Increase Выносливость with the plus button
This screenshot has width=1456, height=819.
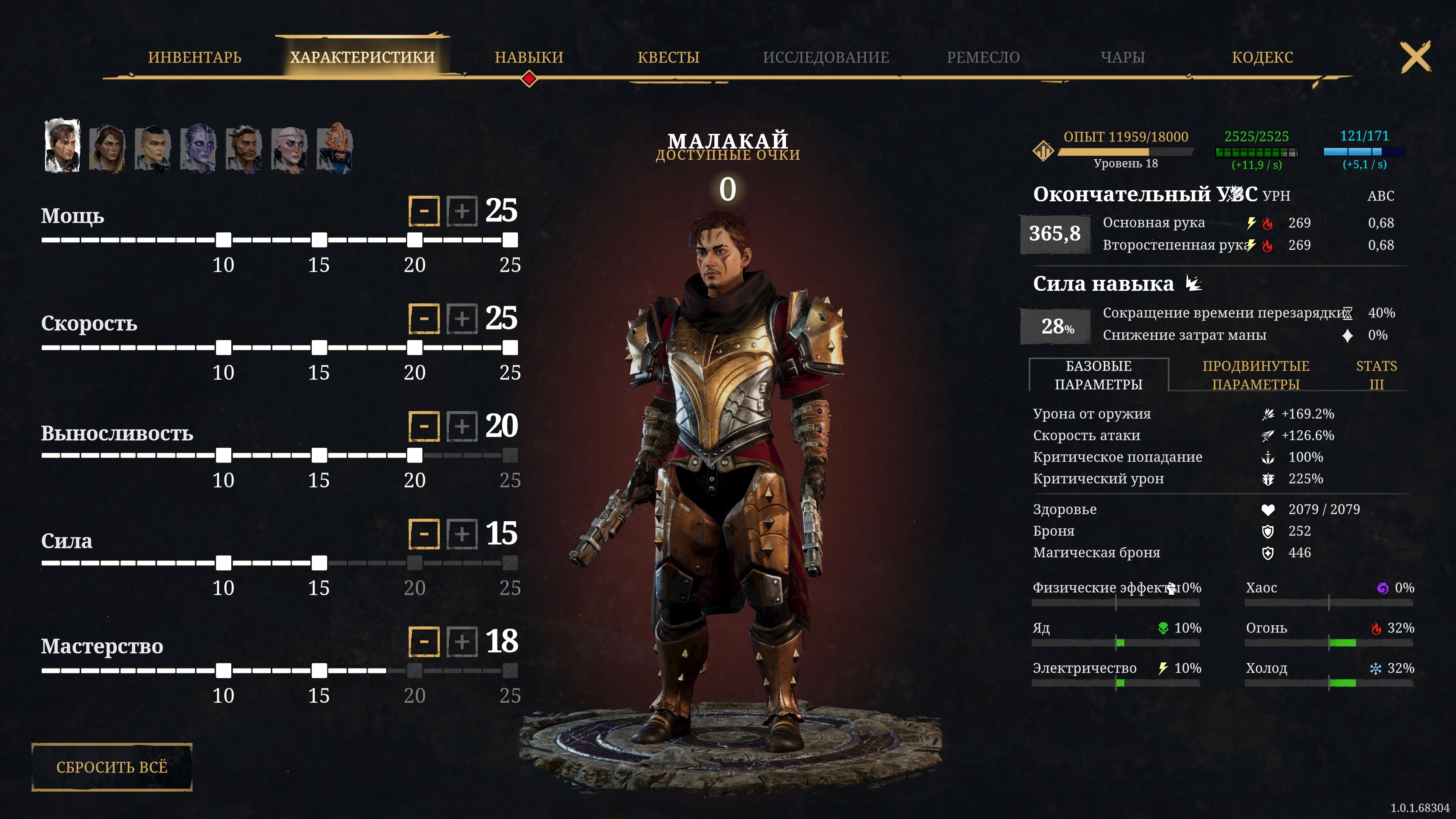pyautogui.click(x=462, y=426)
